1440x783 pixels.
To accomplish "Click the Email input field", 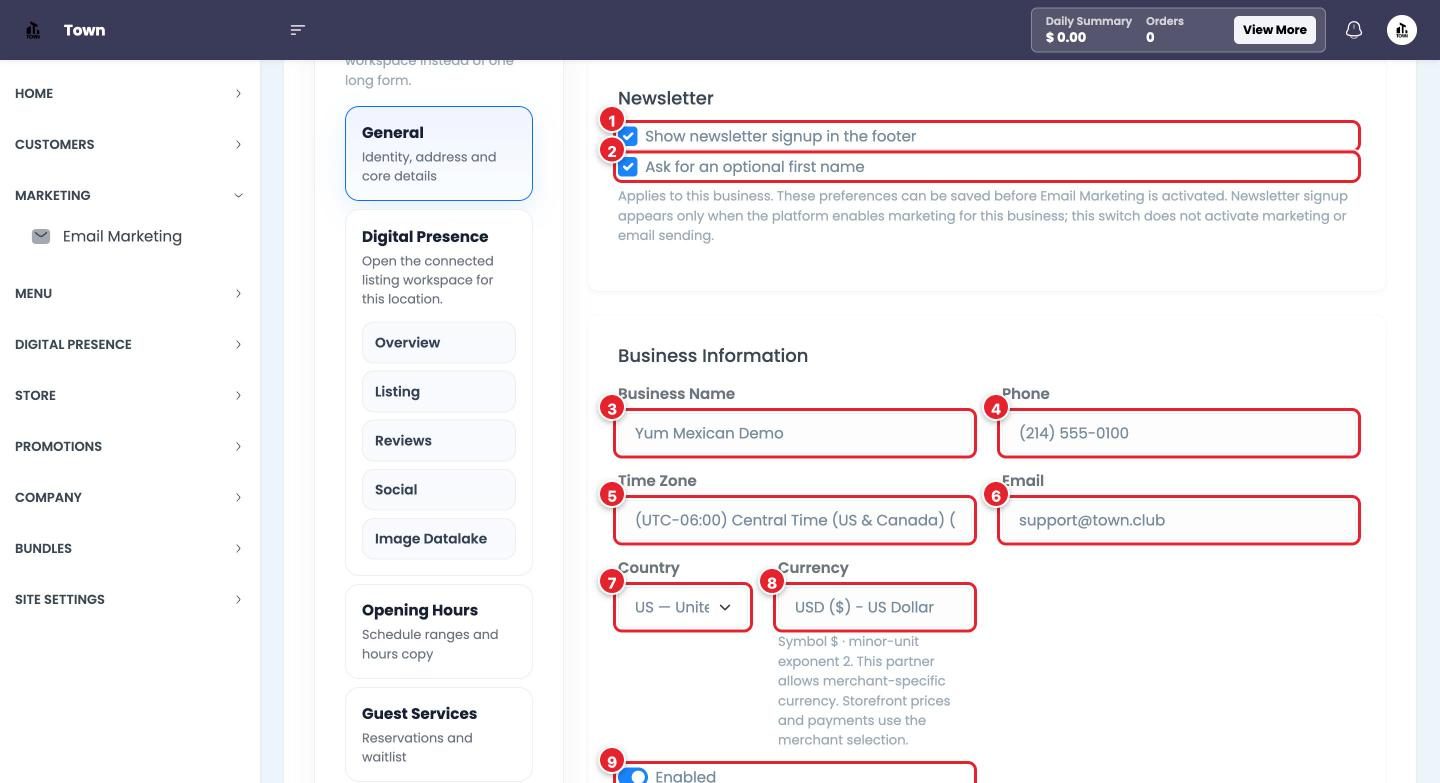I will tap(1180, 520).
